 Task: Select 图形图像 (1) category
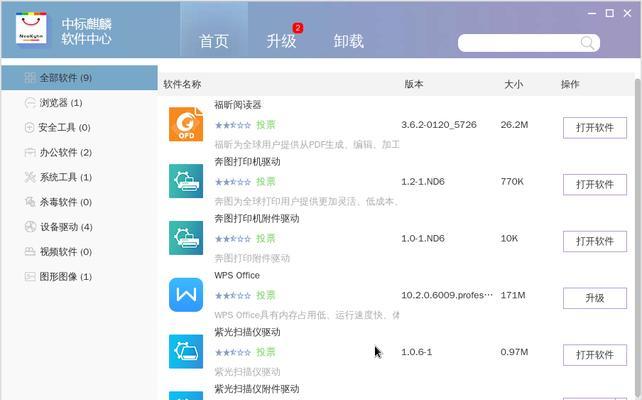(x=79, y=276)
